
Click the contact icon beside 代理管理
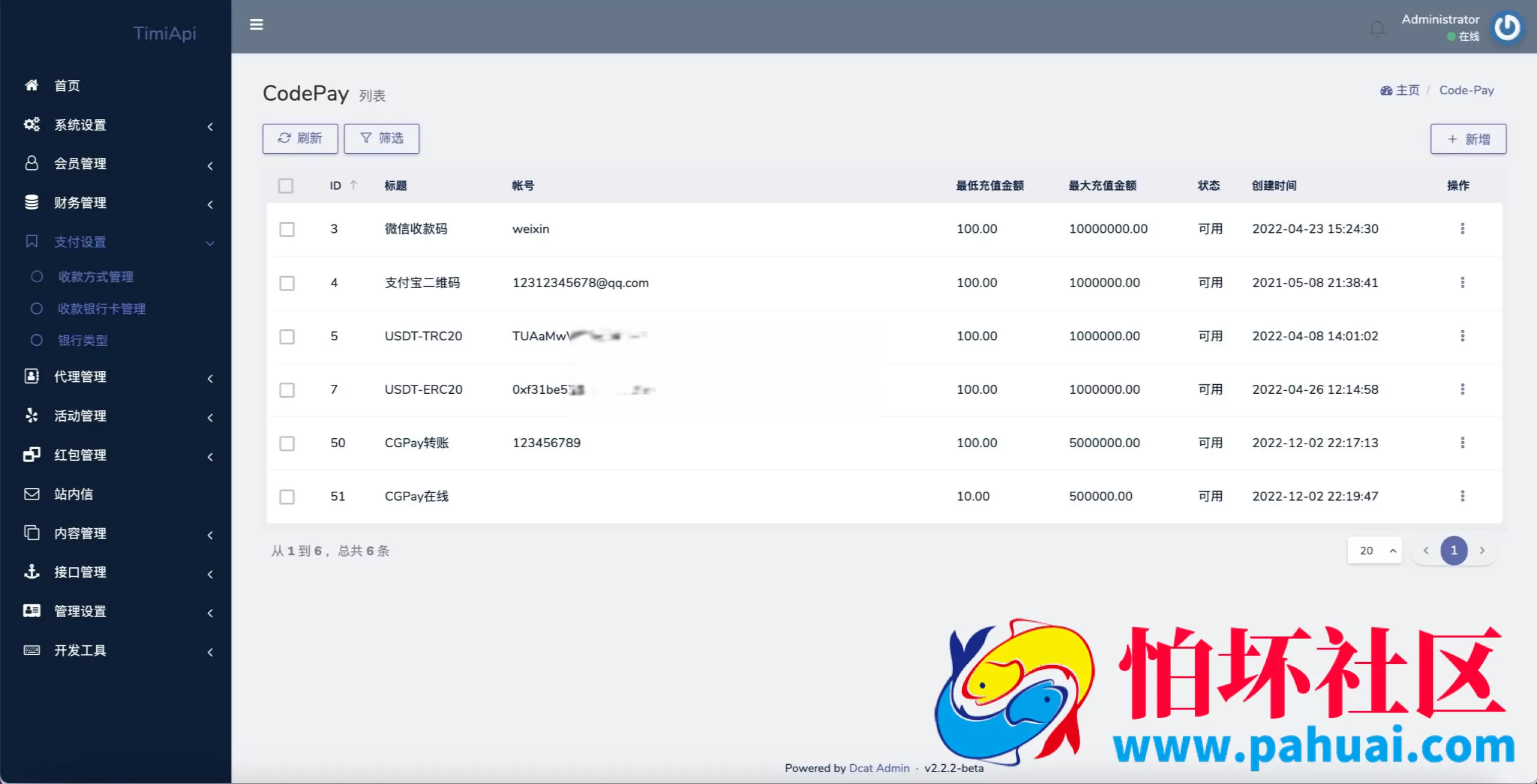click(x=32, y=376)
